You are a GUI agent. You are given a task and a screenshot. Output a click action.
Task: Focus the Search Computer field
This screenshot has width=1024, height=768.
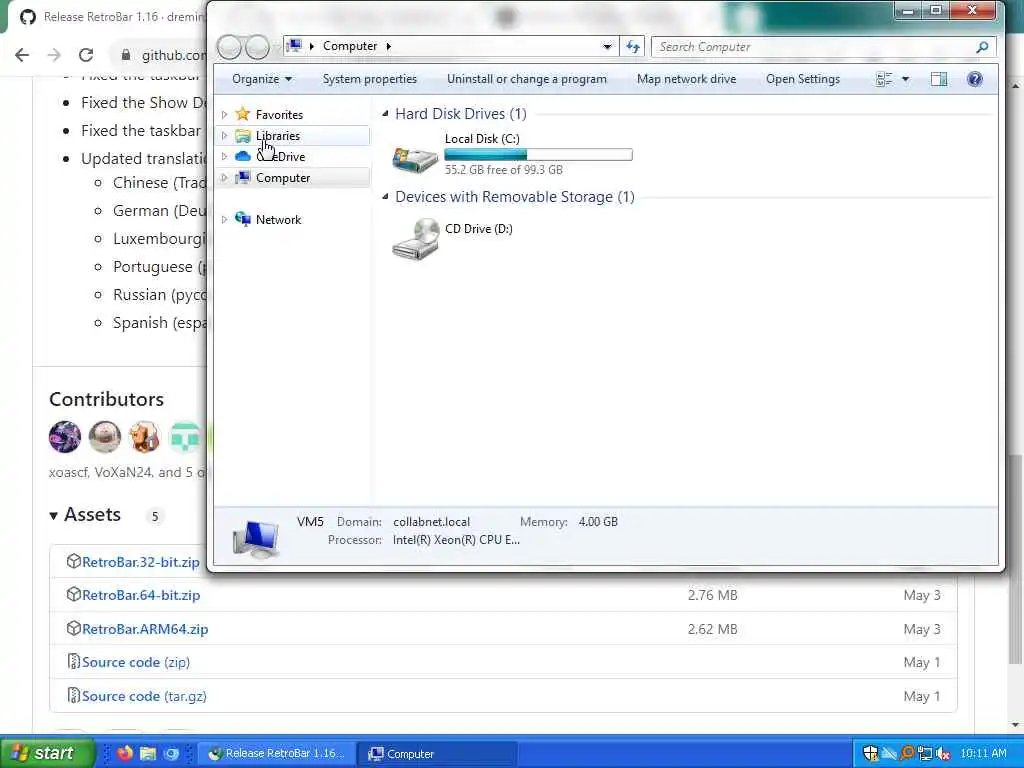(x=815, y=47)
